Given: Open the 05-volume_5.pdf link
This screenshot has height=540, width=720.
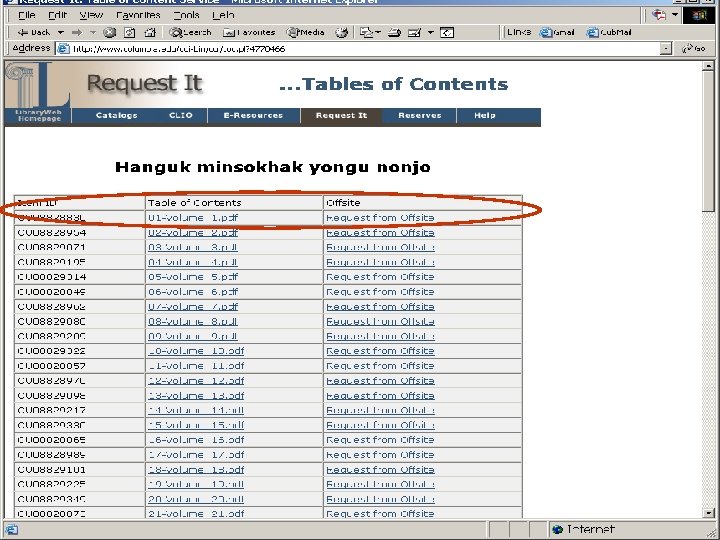Looking at the screenshot, I should tap(193, 277).
